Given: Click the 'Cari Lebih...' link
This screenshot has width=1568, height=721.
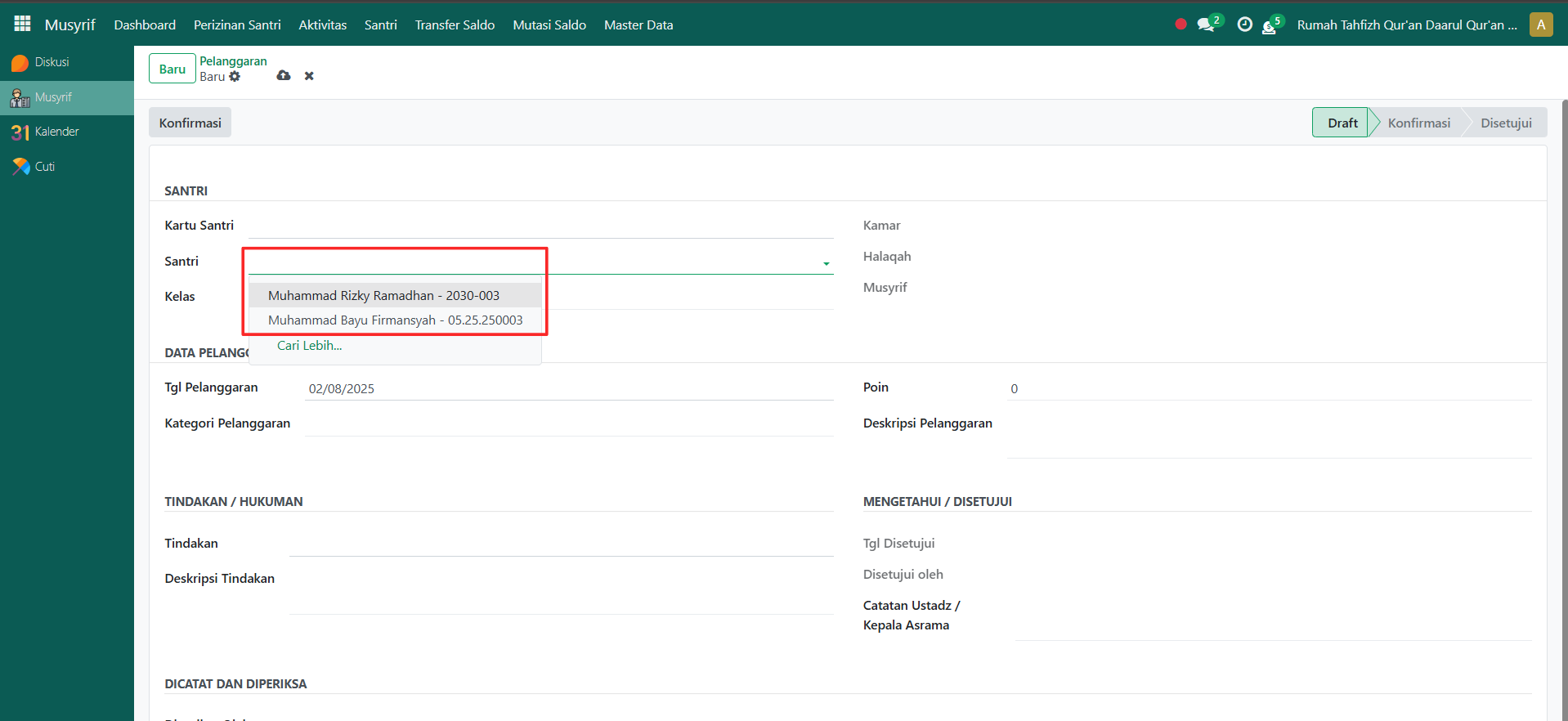Looking at the screenshot, I should (x=309, y=346).
